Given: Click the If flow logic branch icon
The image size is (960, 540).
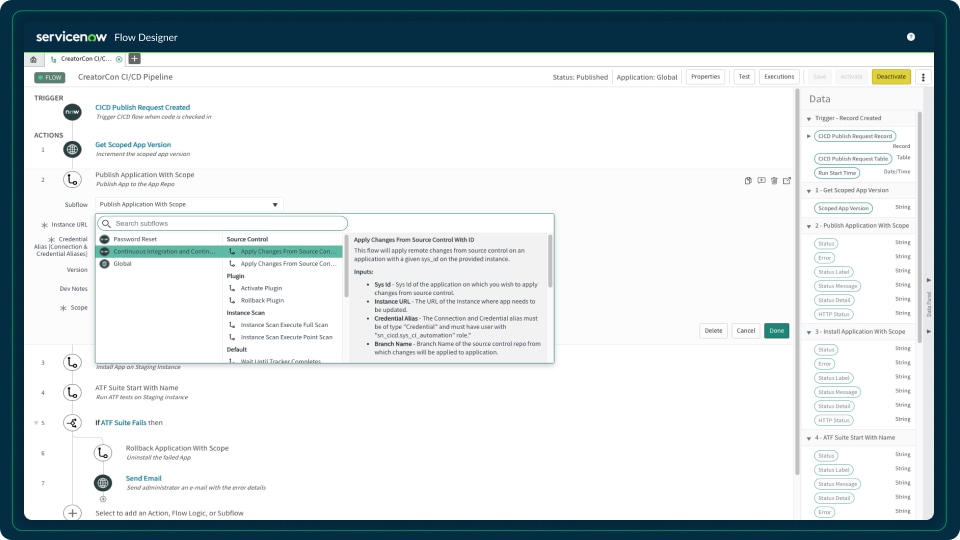Looking at the screenshot, I should pyautogui.click(x=72, y=422).
